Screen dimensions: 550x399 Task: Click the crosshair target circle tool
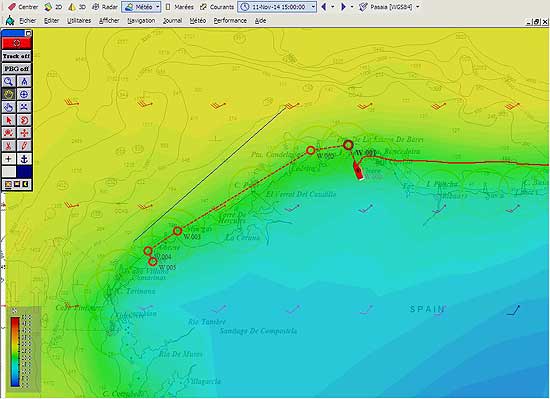pyautogui.click(x=24, y=94)
